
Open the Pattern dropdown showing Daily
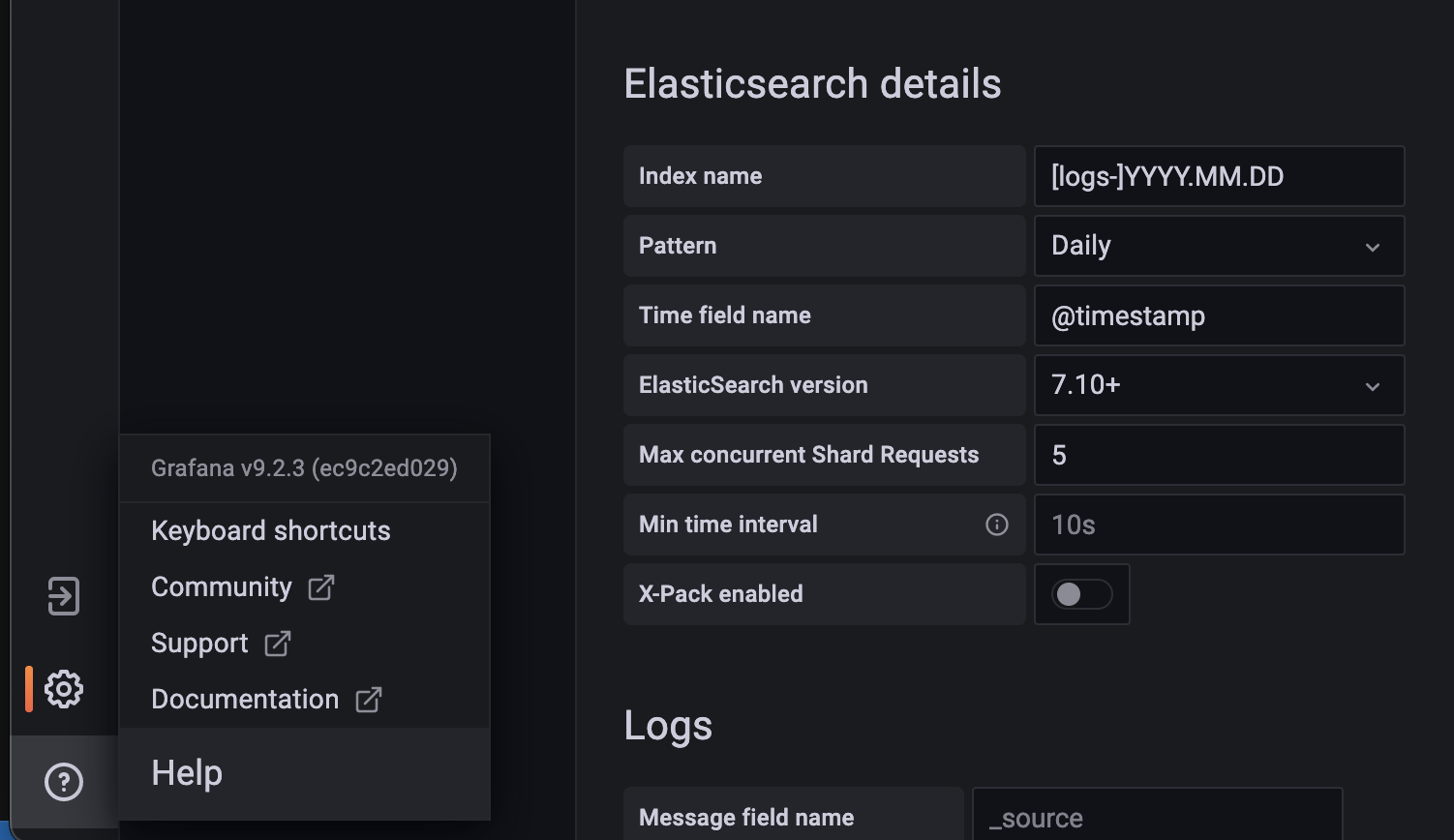tap(1219, 246)
